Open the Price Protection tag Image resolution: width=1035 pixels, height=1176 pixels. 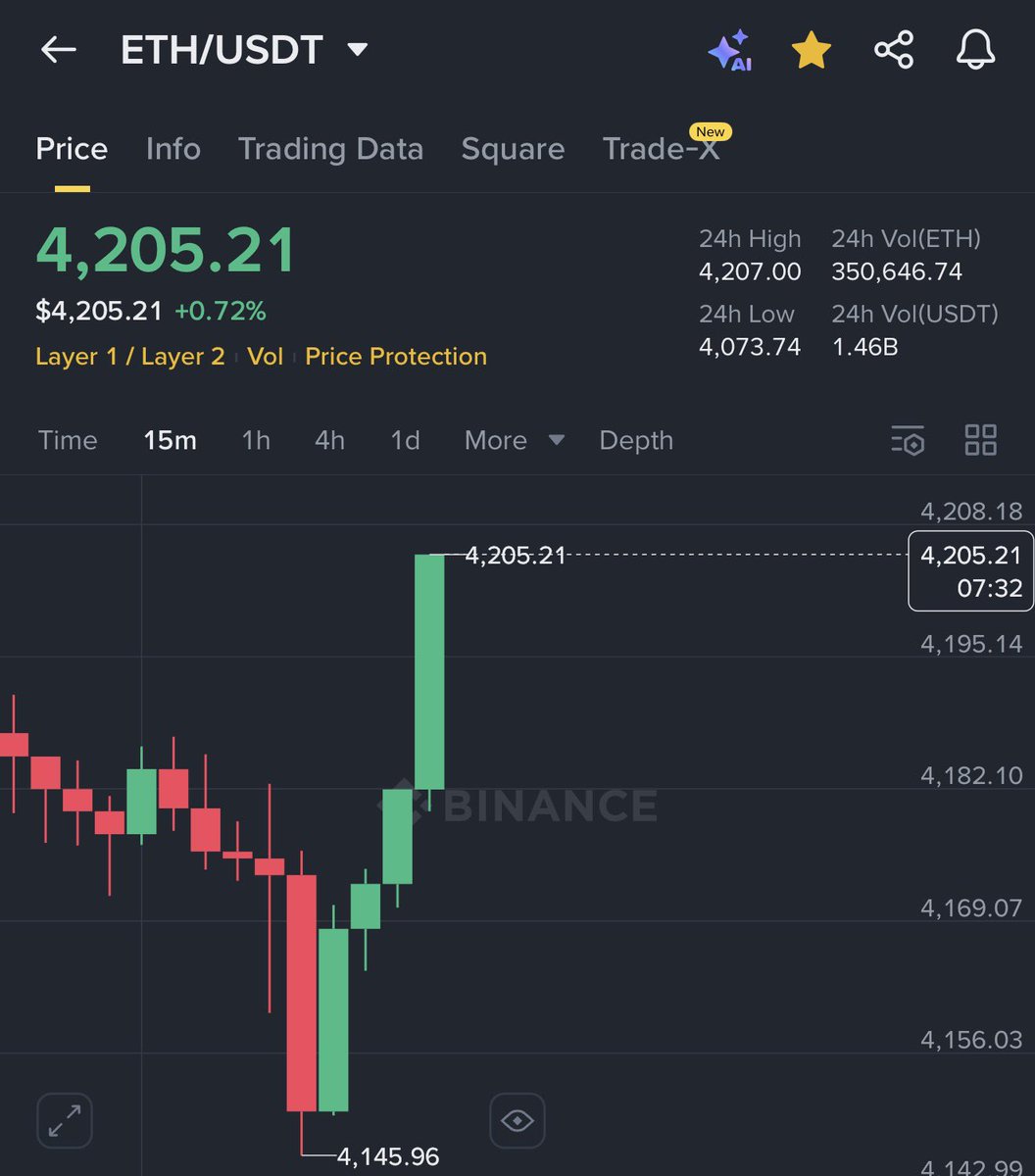click(x=396, y=357)
